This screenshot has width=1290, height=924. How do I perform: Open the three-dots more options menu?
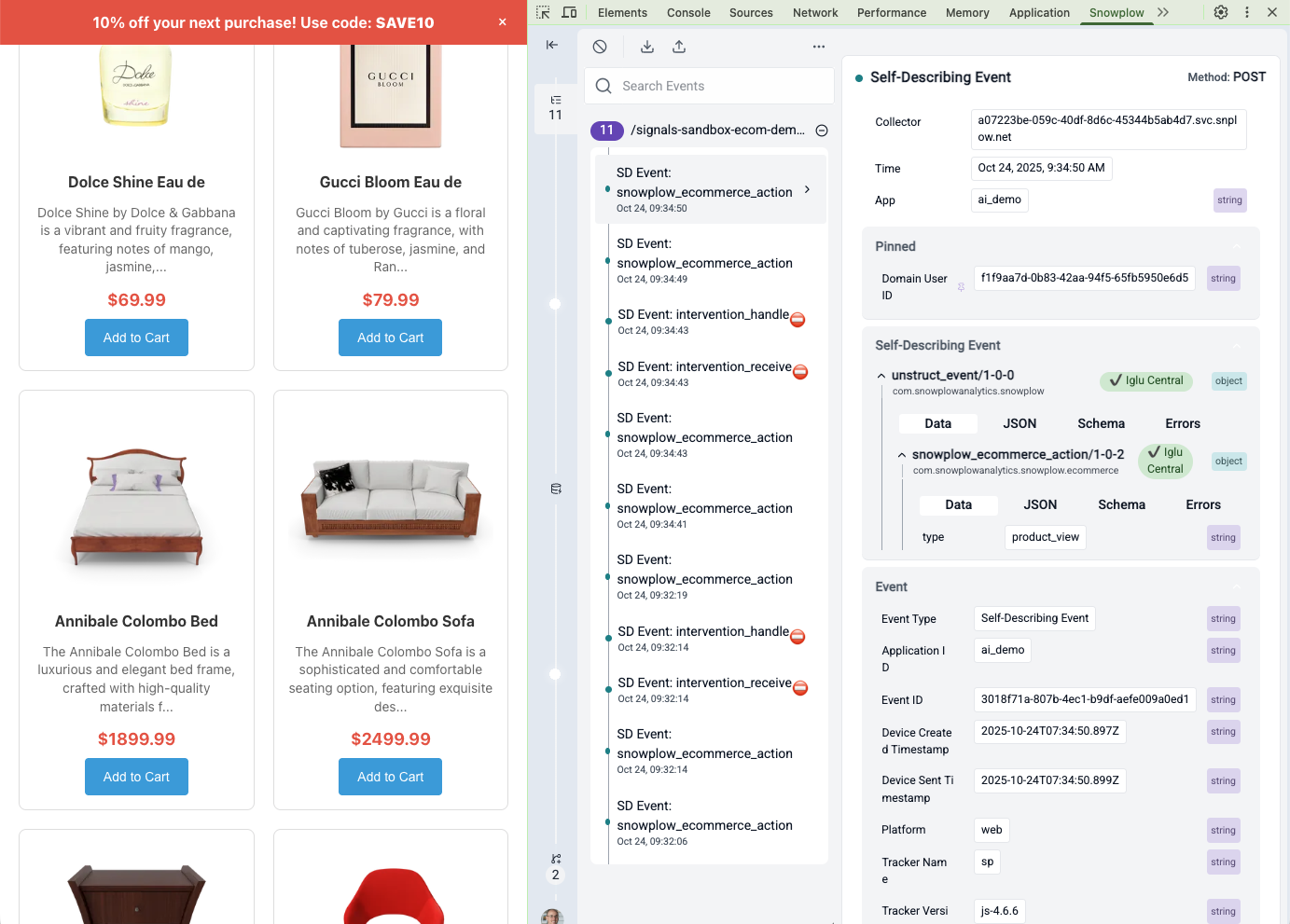tap(818, 47)
